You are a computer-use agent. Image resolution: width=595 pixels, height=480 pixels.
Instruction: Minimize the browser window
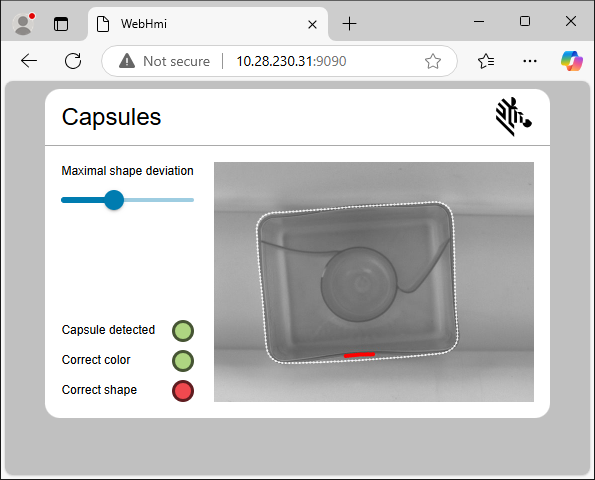point(479,21)
